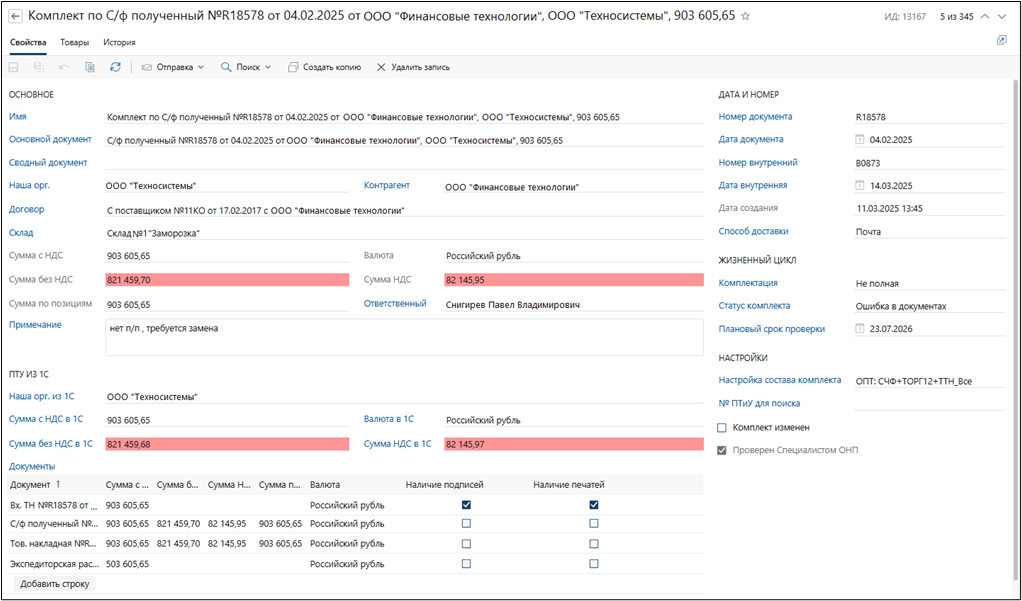Go to previous record with up chevron
This screenshot has height=601, width=1022.
986,17
